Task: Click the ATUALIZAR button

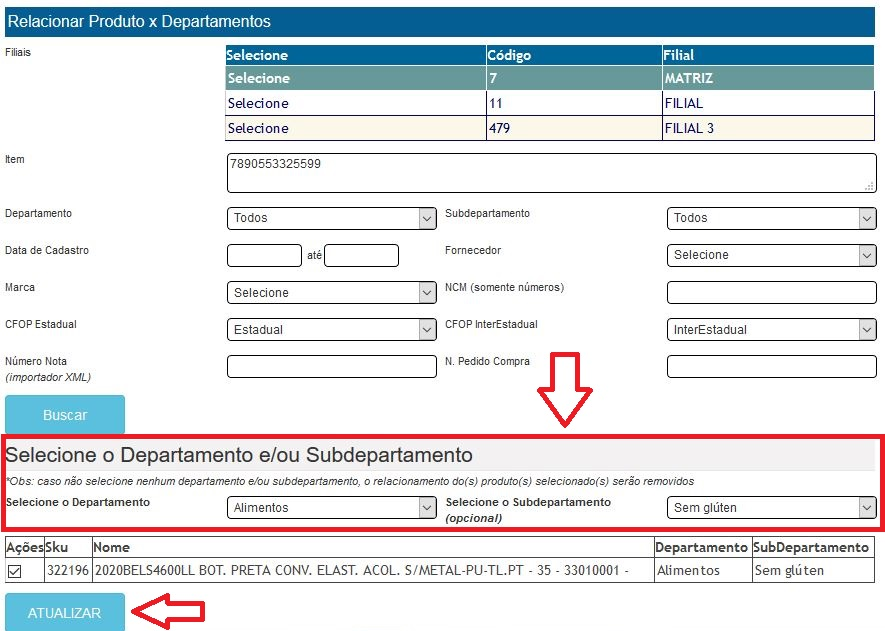Action: point(65,612)
